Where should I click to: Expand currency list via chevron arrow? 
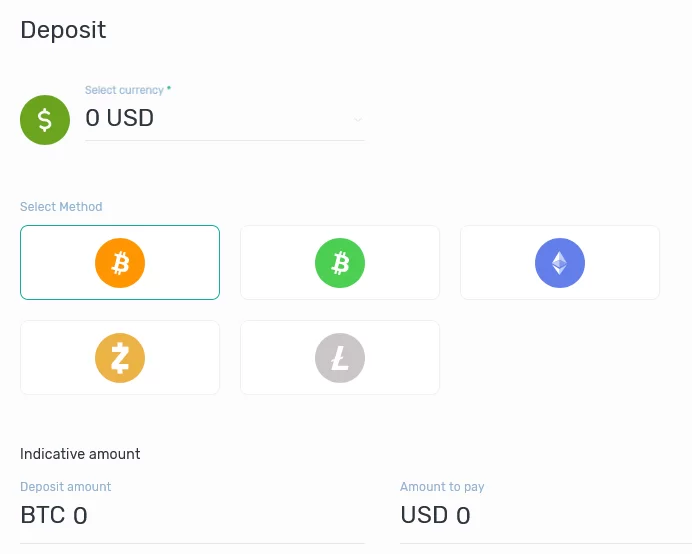(358, 120)
